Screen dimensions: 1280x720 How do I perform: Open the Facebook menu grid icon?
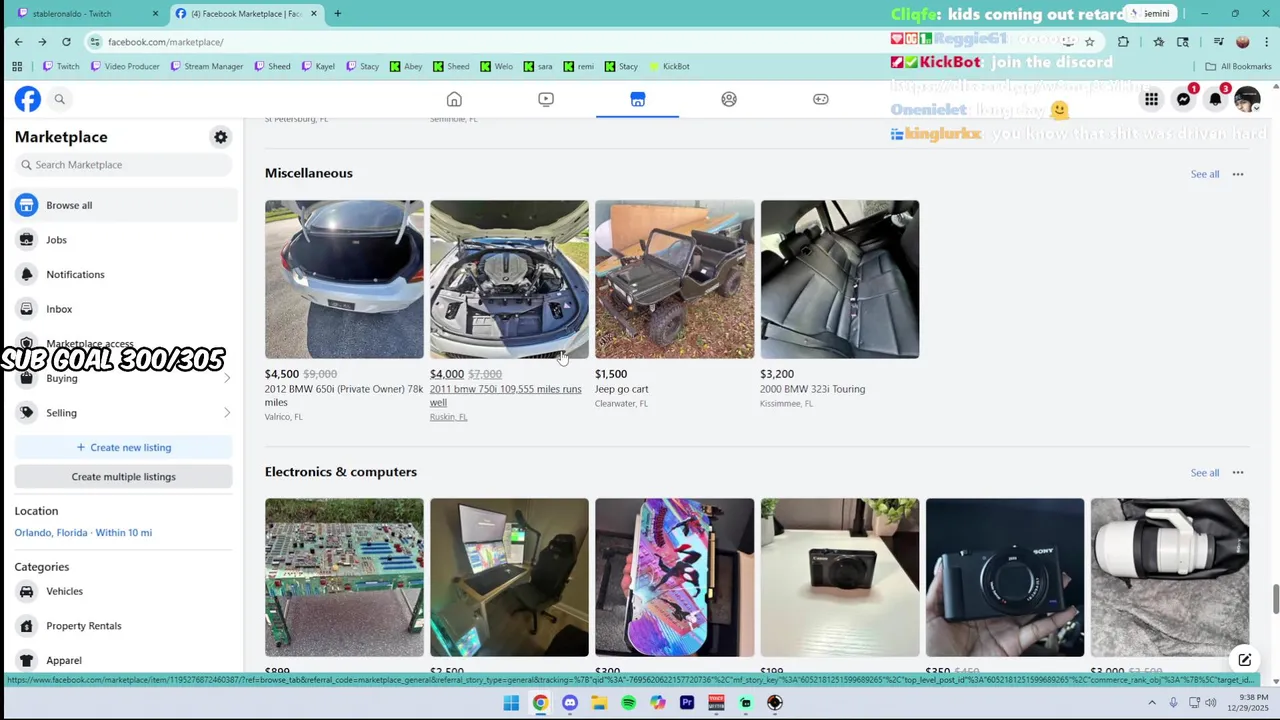coord(1152,99)
